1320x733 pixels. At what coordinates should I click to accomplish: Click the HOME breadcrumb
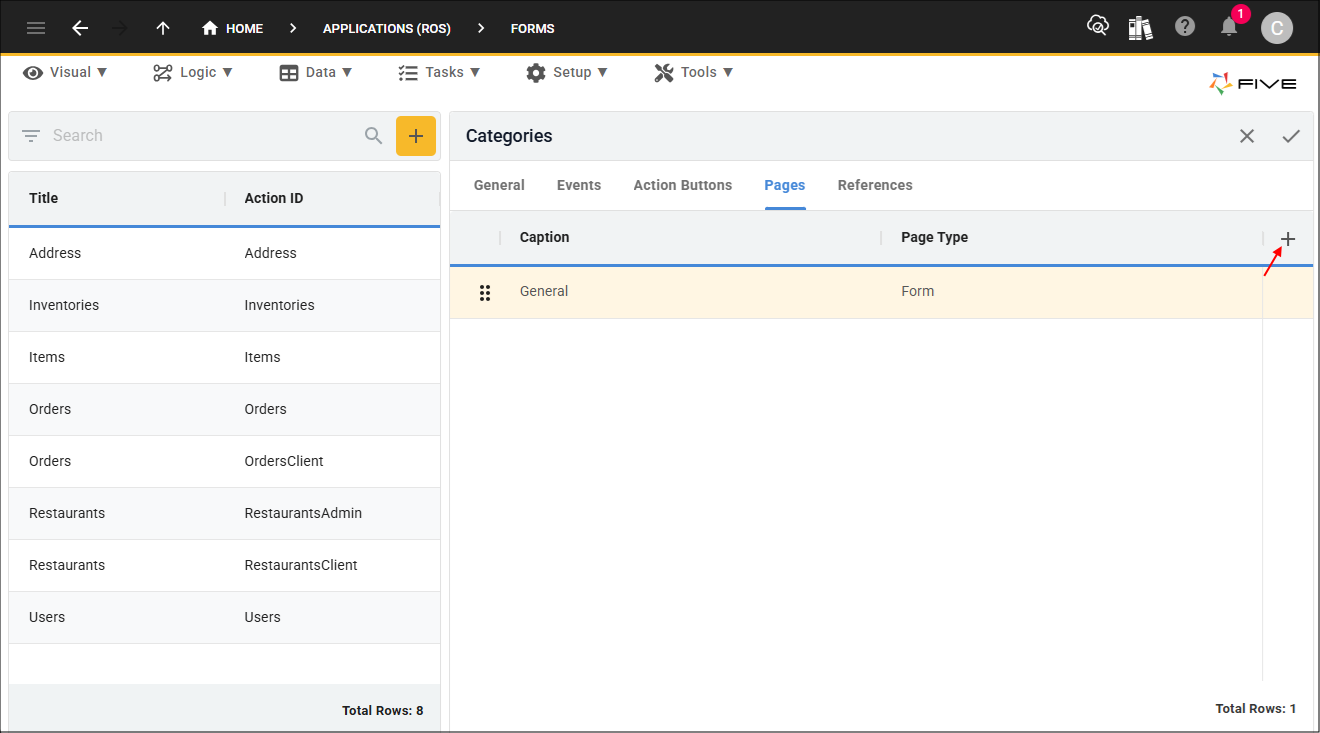[232, 28]
